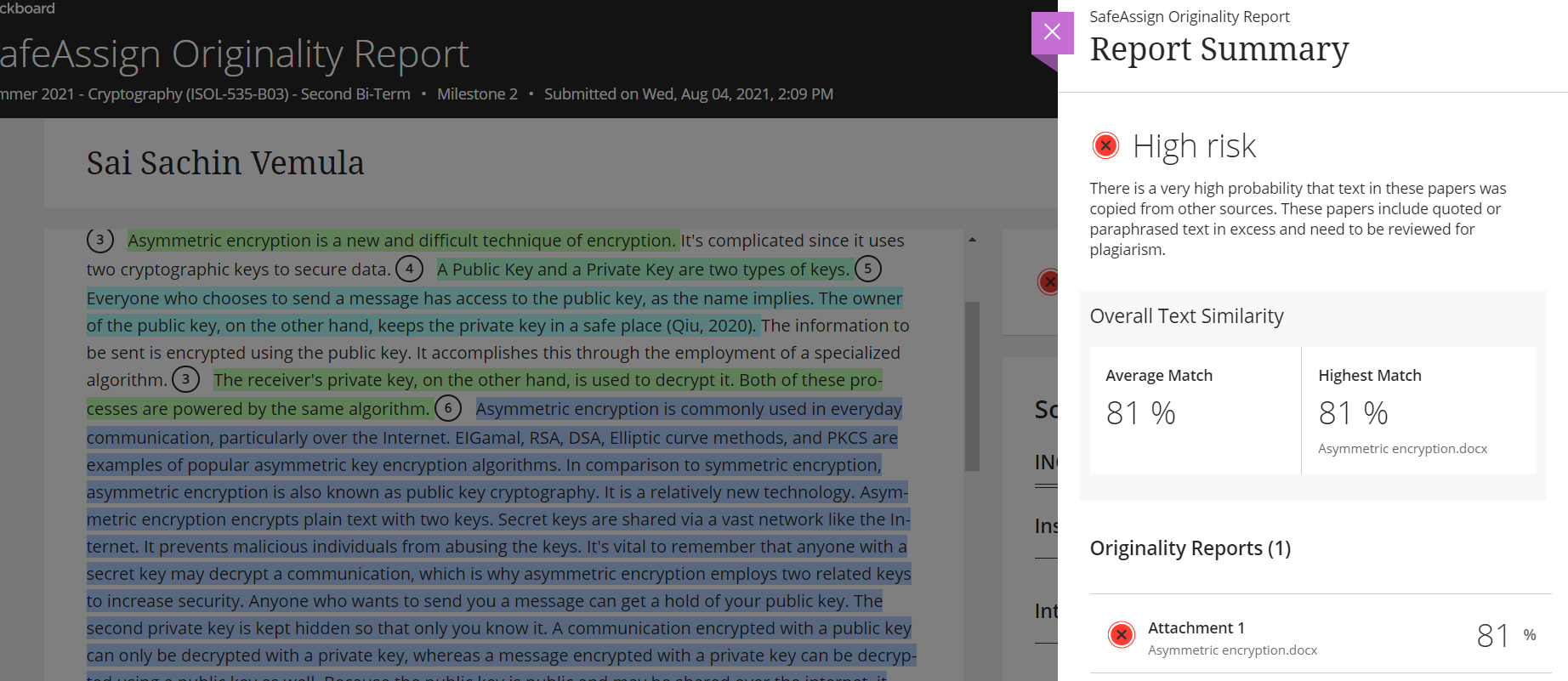This screenshot has width=1568, height=681.
Task: Click the document scroll up arrow
Action: click(972, 240)
